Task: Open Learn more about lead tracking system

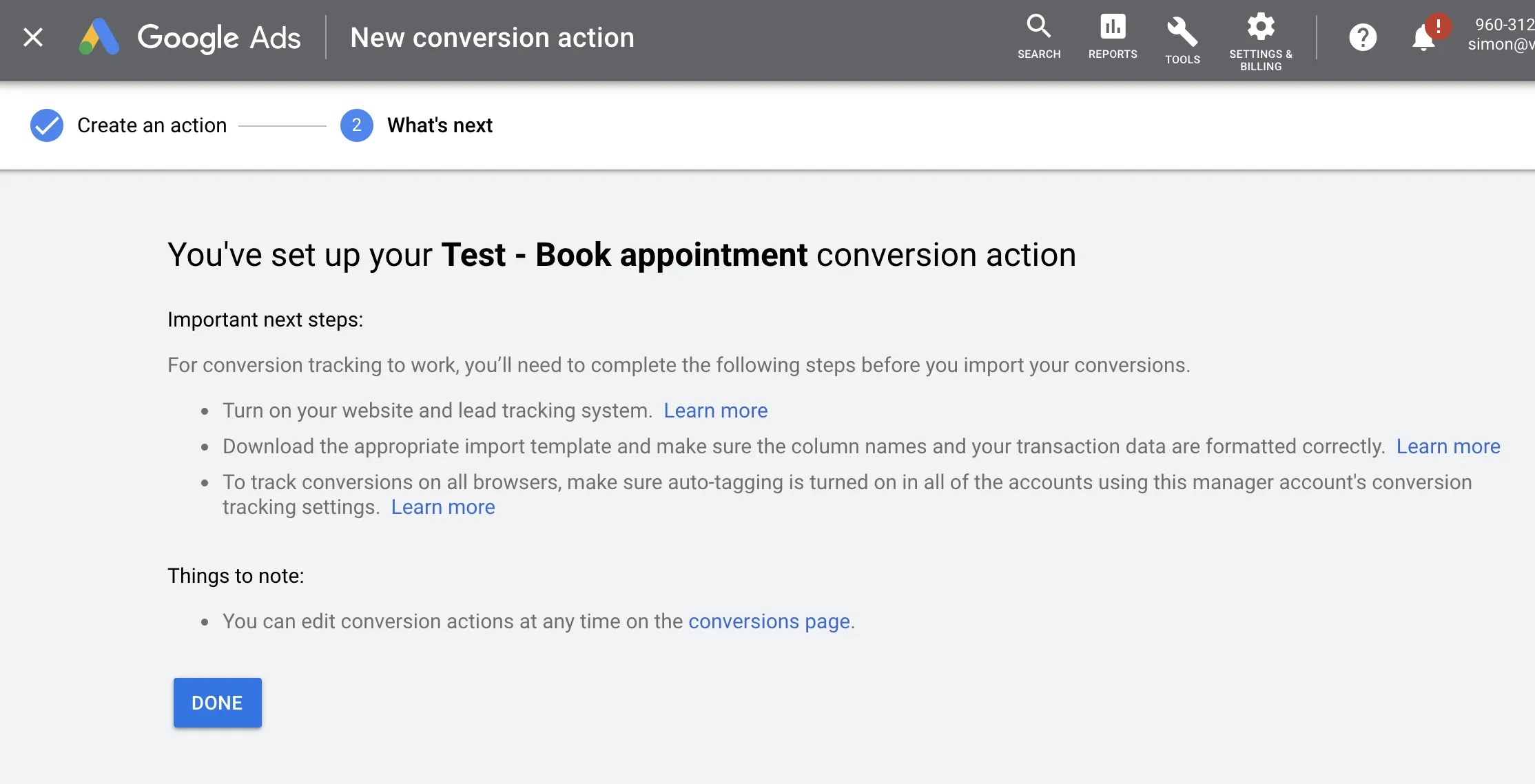Action: coord(715,411)
